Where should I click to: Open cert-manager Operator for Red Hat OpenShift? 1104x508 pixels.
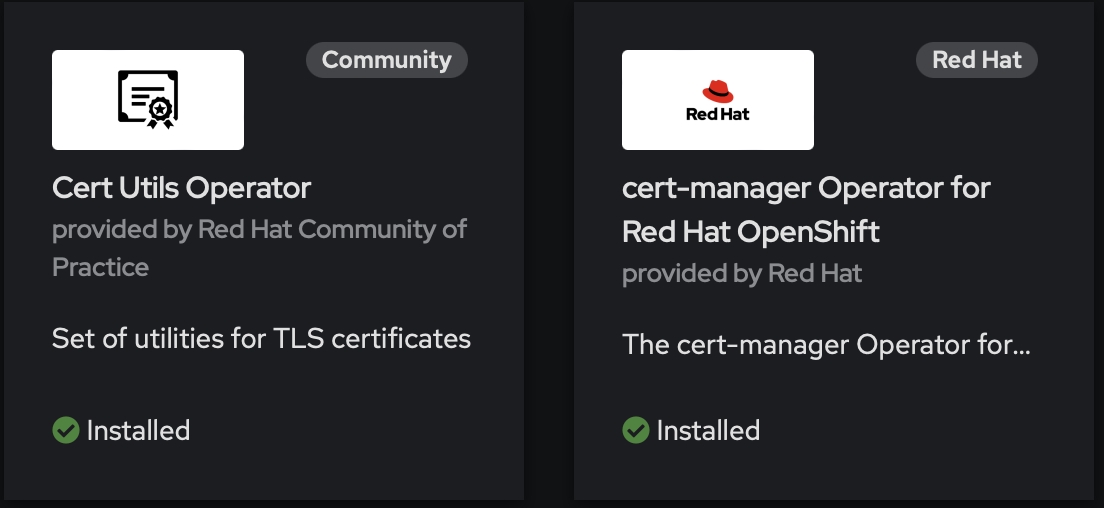pyautogui.click(x=806, y=188)
